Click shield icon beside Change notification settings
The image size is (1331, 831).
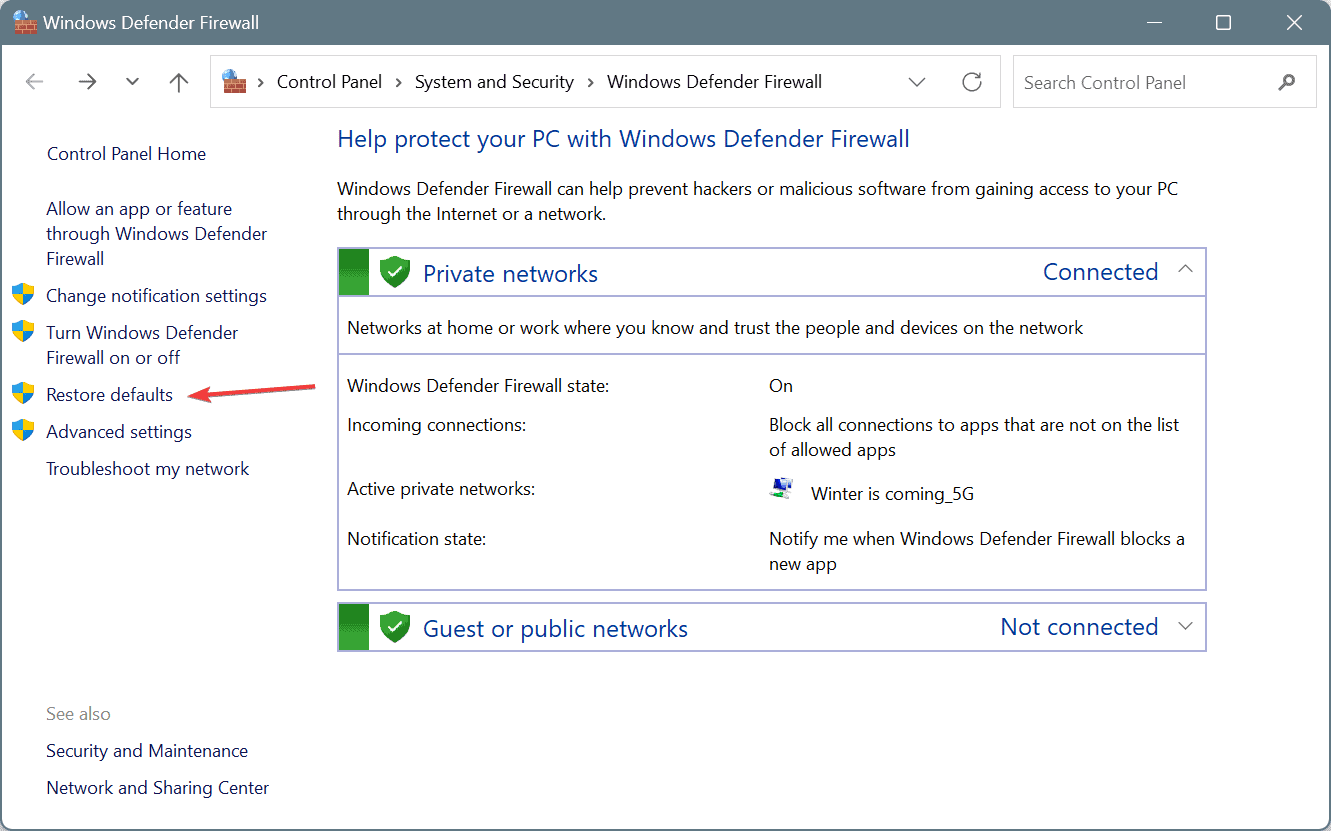(x=23, y=294)
